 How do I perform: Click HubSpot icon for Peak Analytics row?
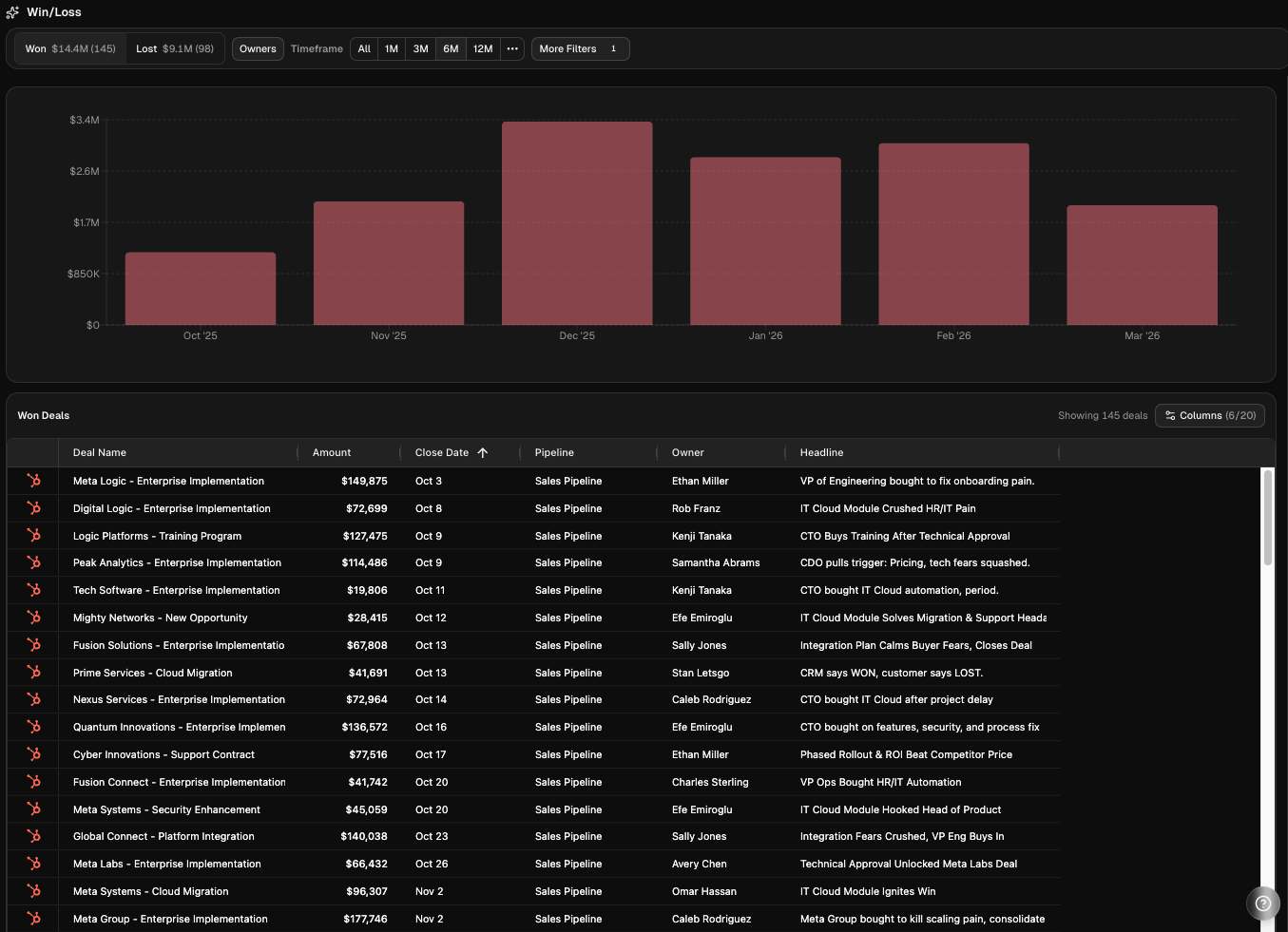coord(33,562)
